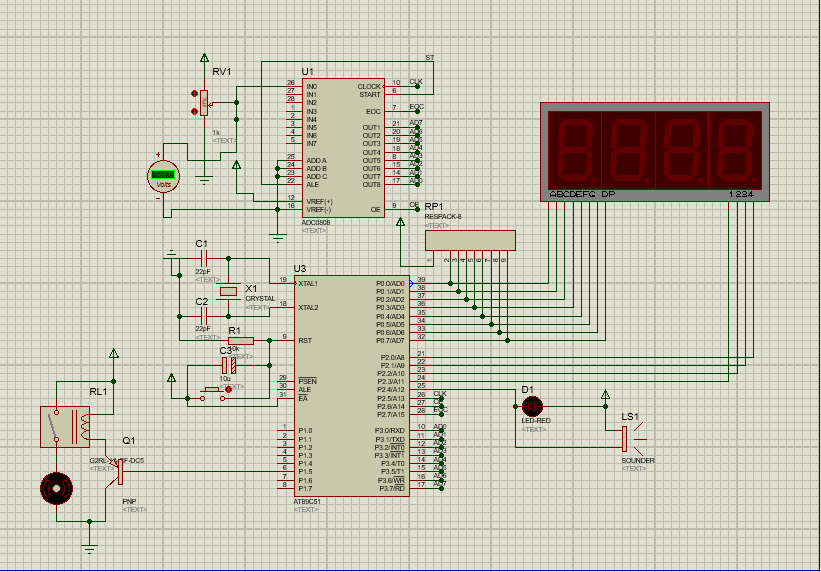Image resolution: width=821 pixels, height=572 pixels.
Task: Select capacitor C2 symbol
Action: click(204, 316)
